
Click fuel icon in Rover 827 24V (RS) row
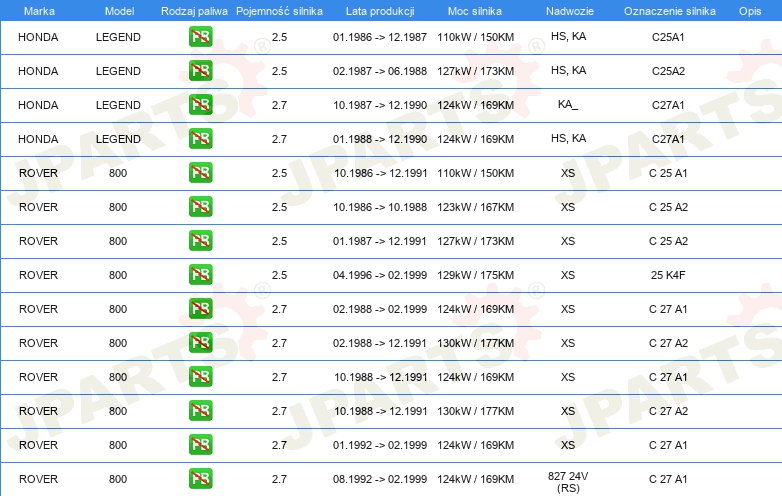click(200, 479)
